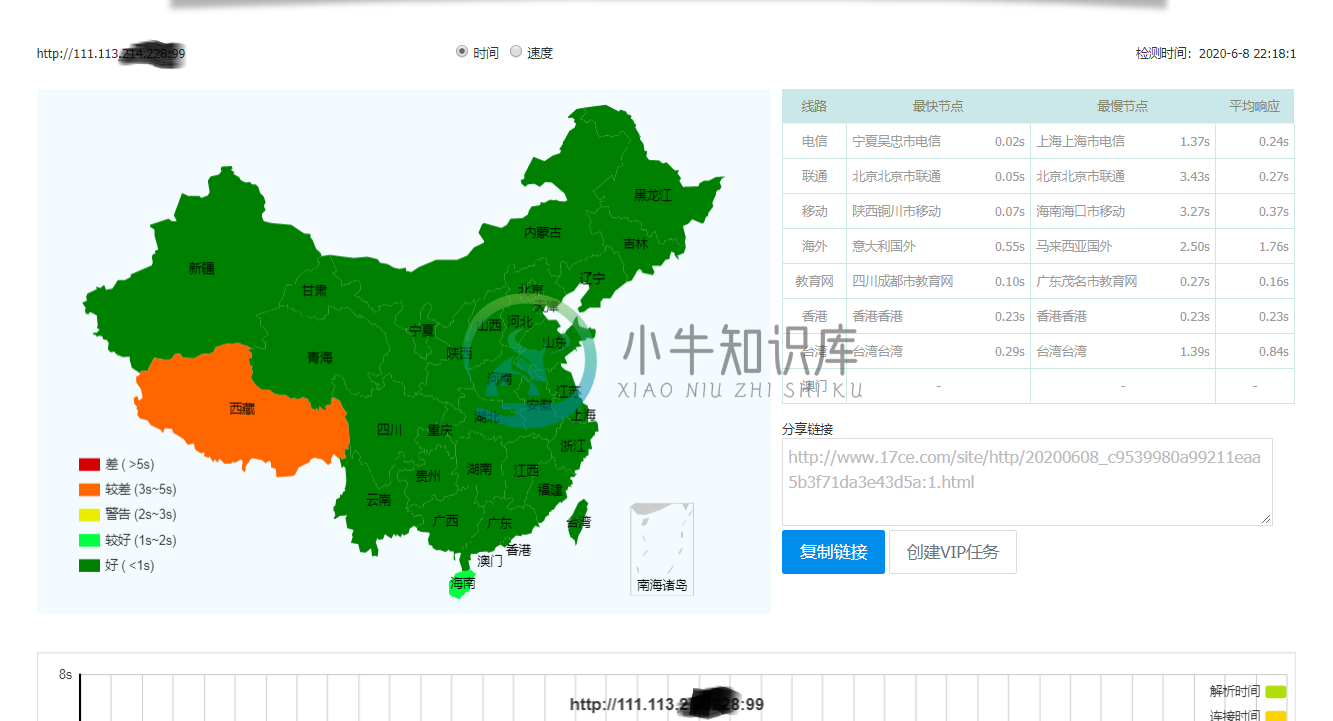Click 海南 island on the map
Image resolution: width=1333 pixels, height=721 pixels.
pyautogui.click(x=461, y=583)
